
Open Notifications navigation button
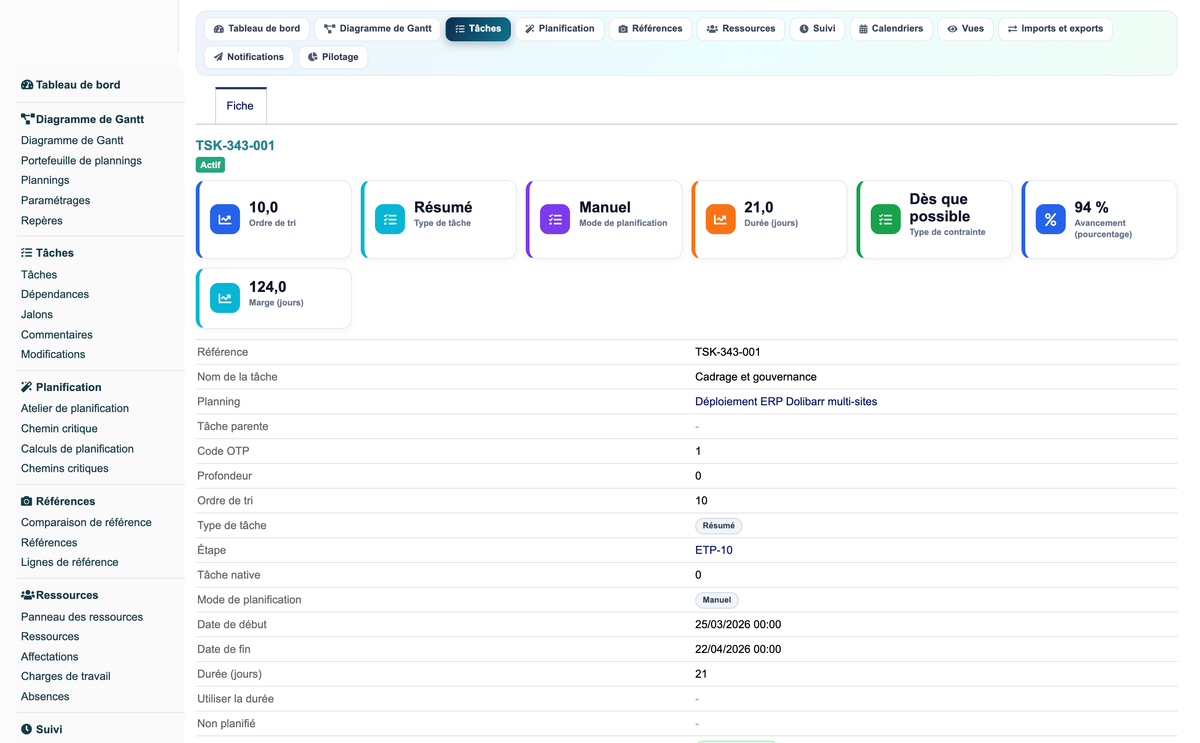pyautogui.click(x=249, y=57)
